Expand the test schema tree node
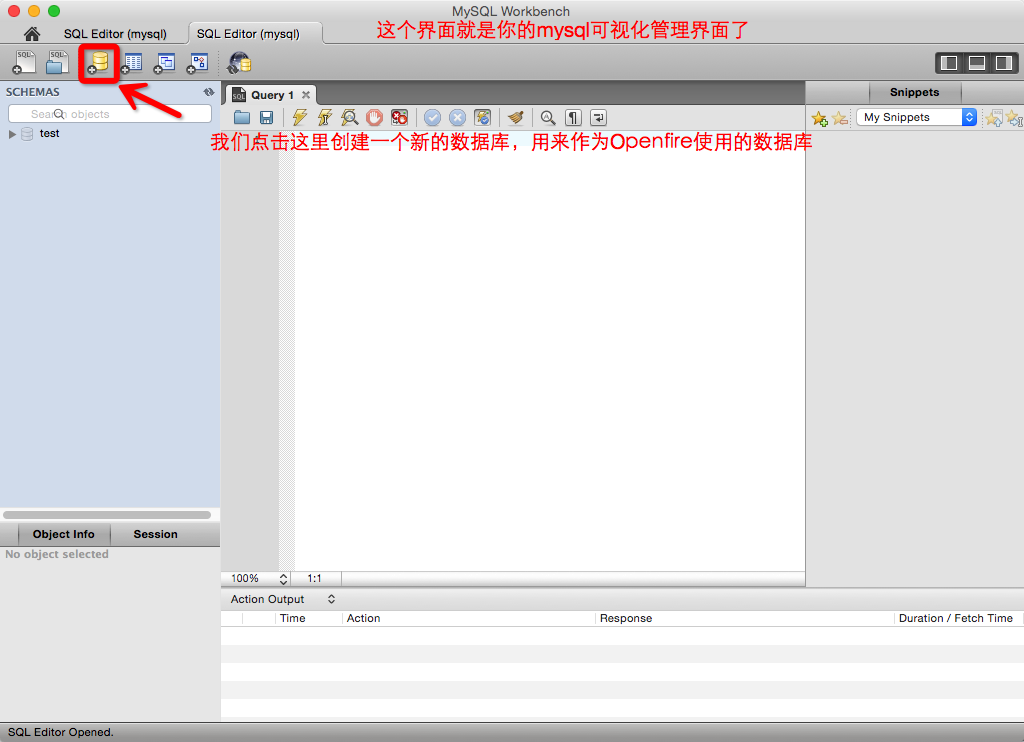This screenshot has height=742, width=1024. (12, 134)
